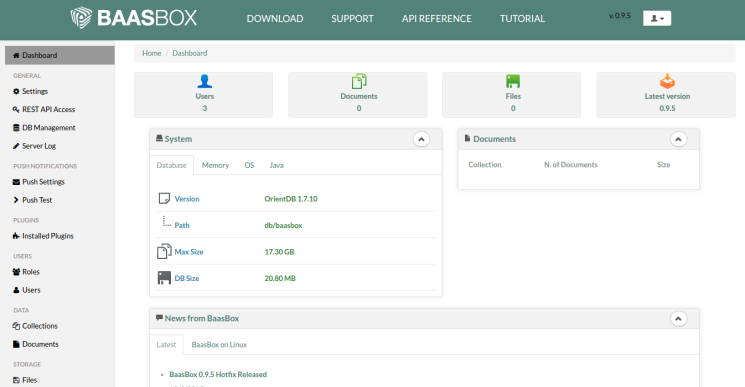
Task: Click the Users person icon in sidebar
Action: (16, 290)
